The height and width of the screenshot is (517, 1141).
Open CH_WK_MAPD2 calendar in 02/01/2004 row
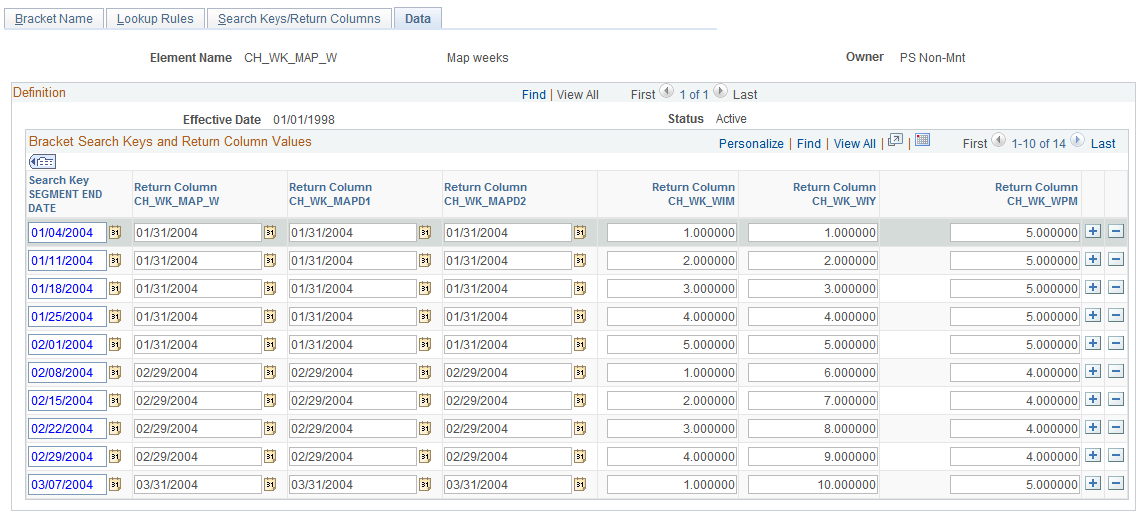[579, 344]
